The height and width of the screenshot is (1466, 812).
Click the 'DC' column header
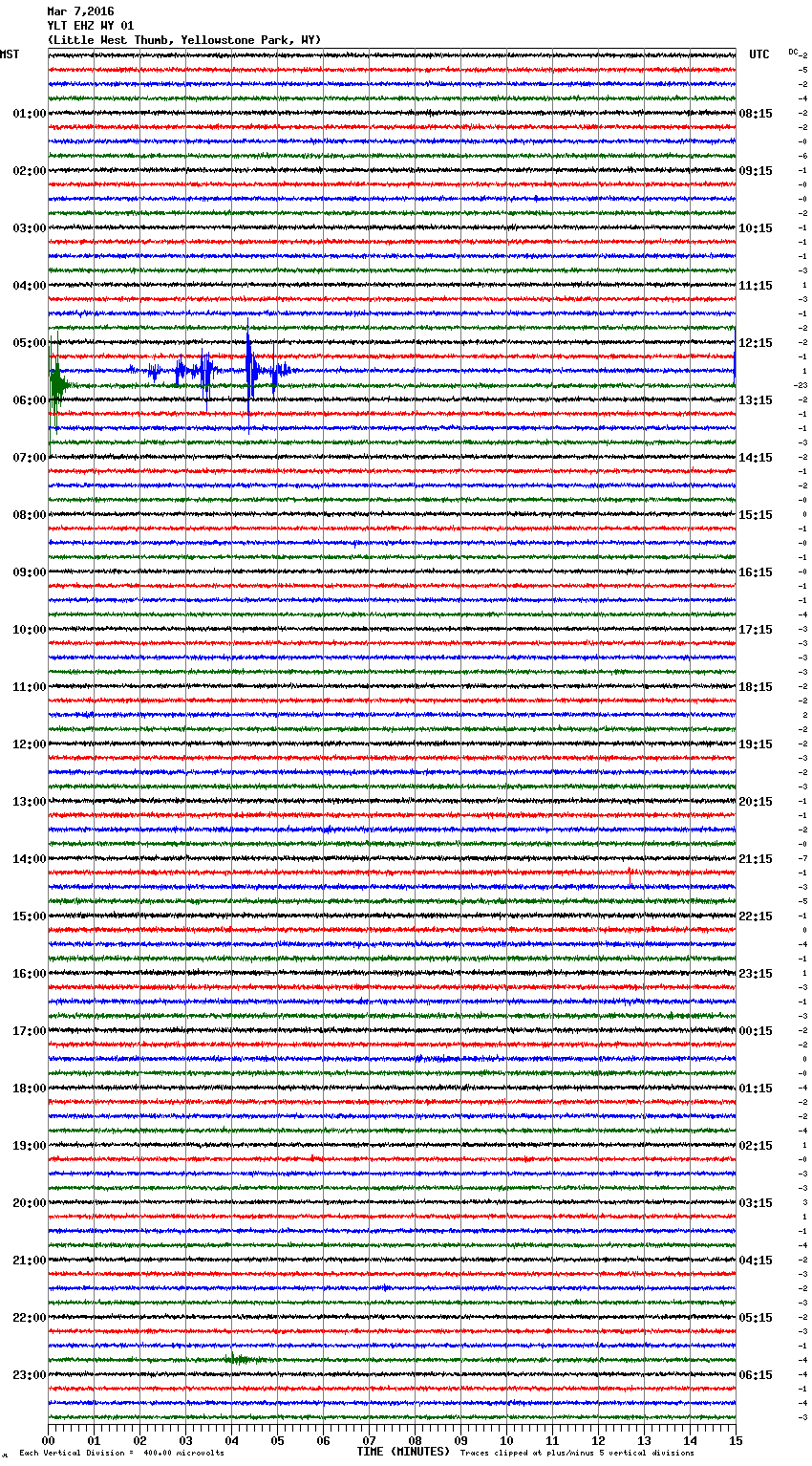click(793, 52)
